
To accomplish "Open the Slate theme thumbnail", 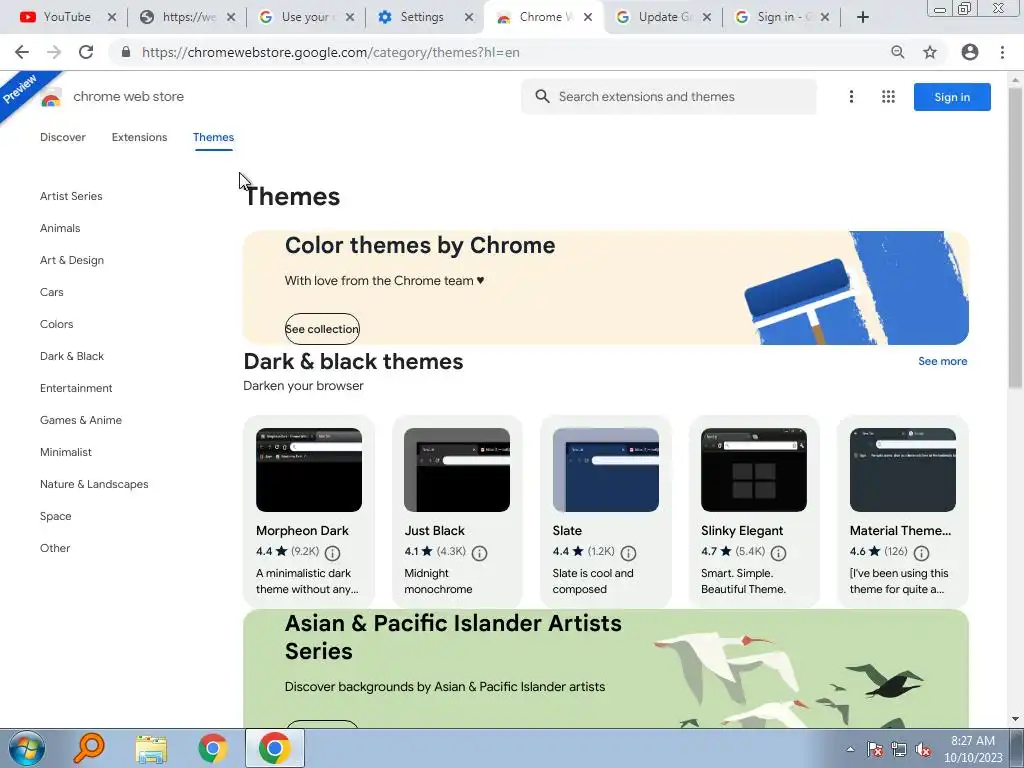I will (x=605, y=470).
